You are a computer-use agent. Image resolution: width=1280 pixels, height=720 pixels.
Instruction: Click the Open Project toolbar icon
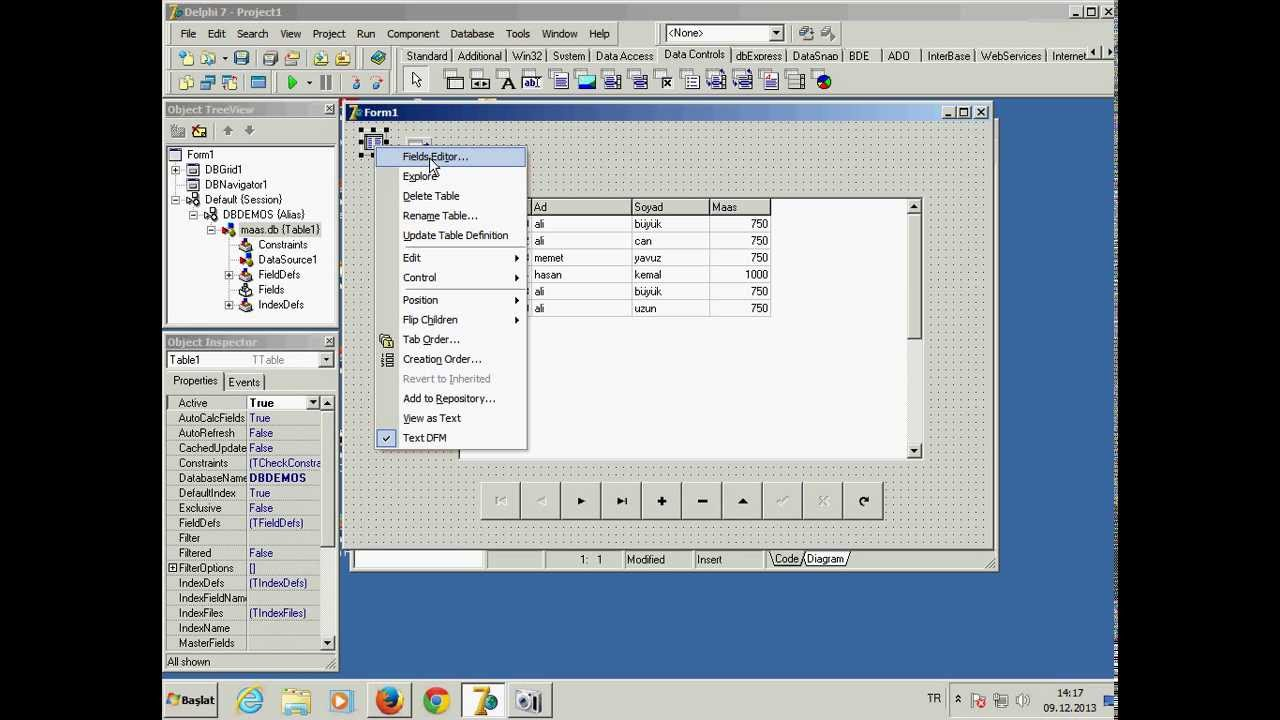tap(292, 58)
